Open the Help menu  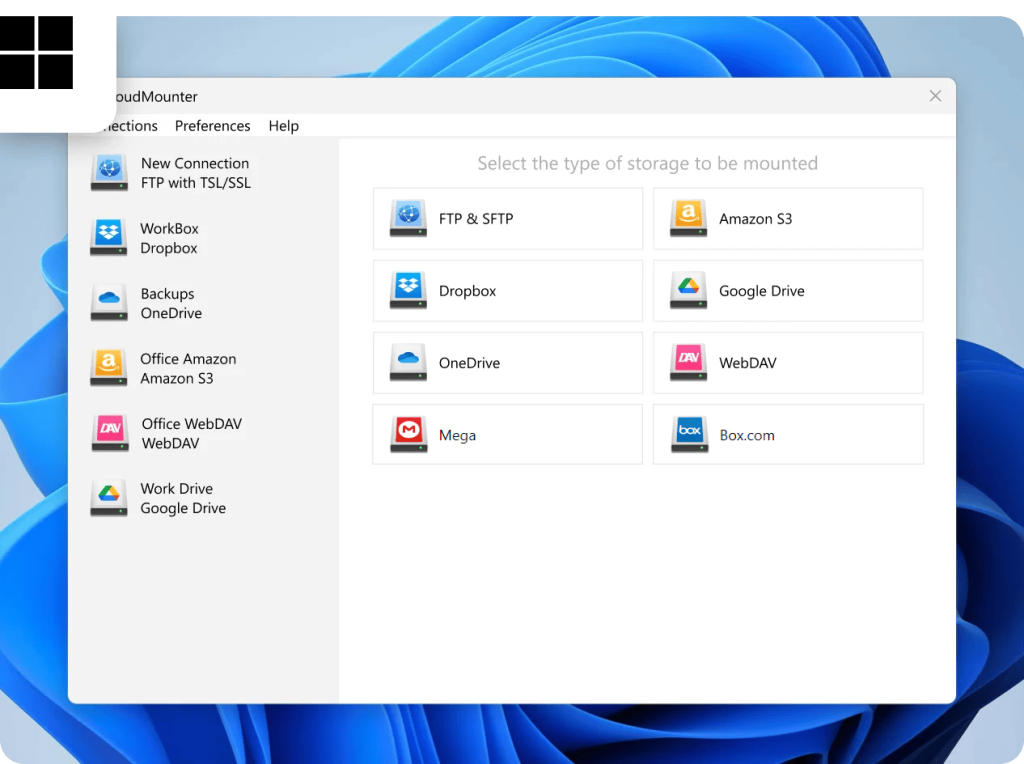point(283,125)
